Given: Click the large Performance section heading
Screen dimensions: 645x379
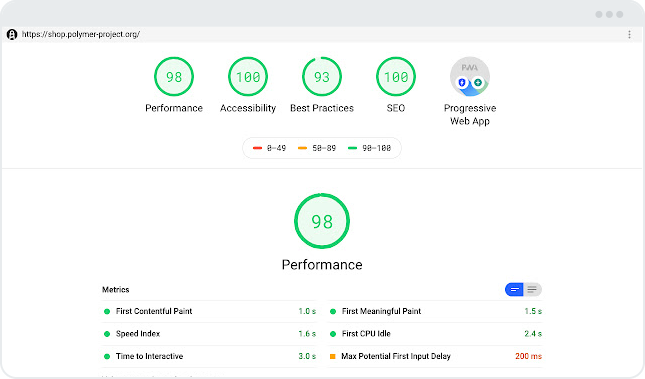Looking at the screenshot, I should tap(322, 265).
